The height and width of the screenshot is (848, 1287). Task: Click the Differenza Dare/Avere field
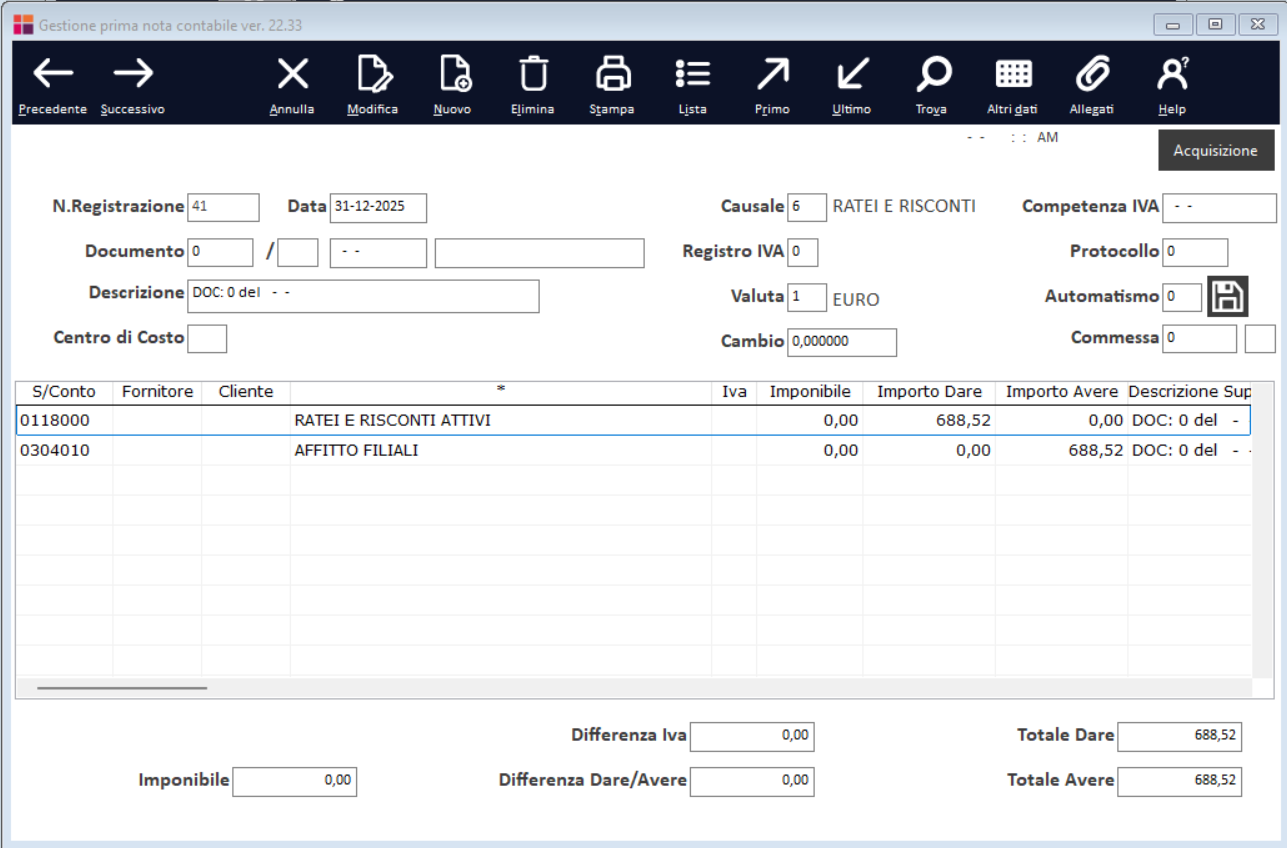tap(752, 781)
